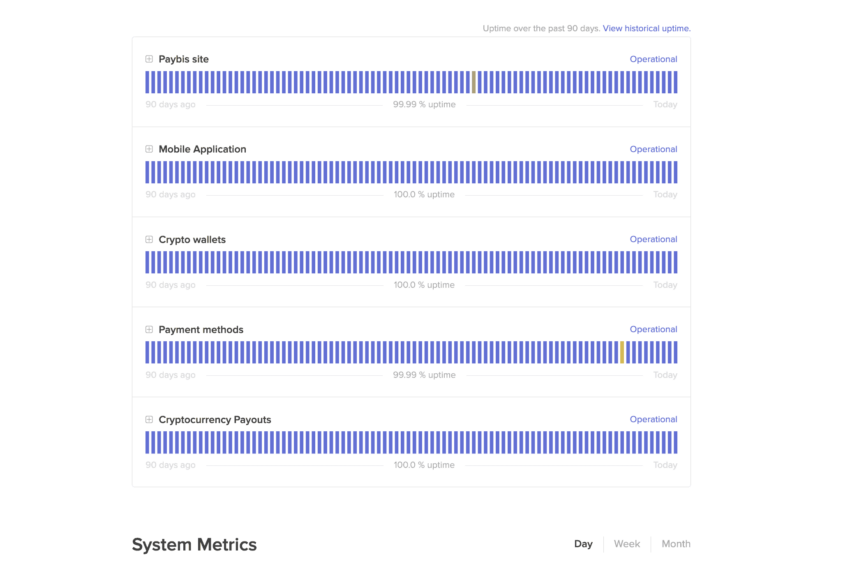Switch System Metrics to Day view
The width and height of the screenshot is (850, 569).
(x=583, y=544)
